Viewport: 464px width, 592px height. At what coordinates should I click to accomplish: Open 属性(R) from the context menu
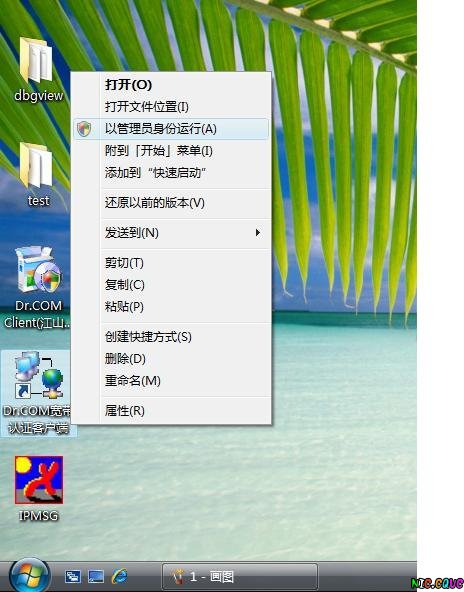(x=171, y=410)
